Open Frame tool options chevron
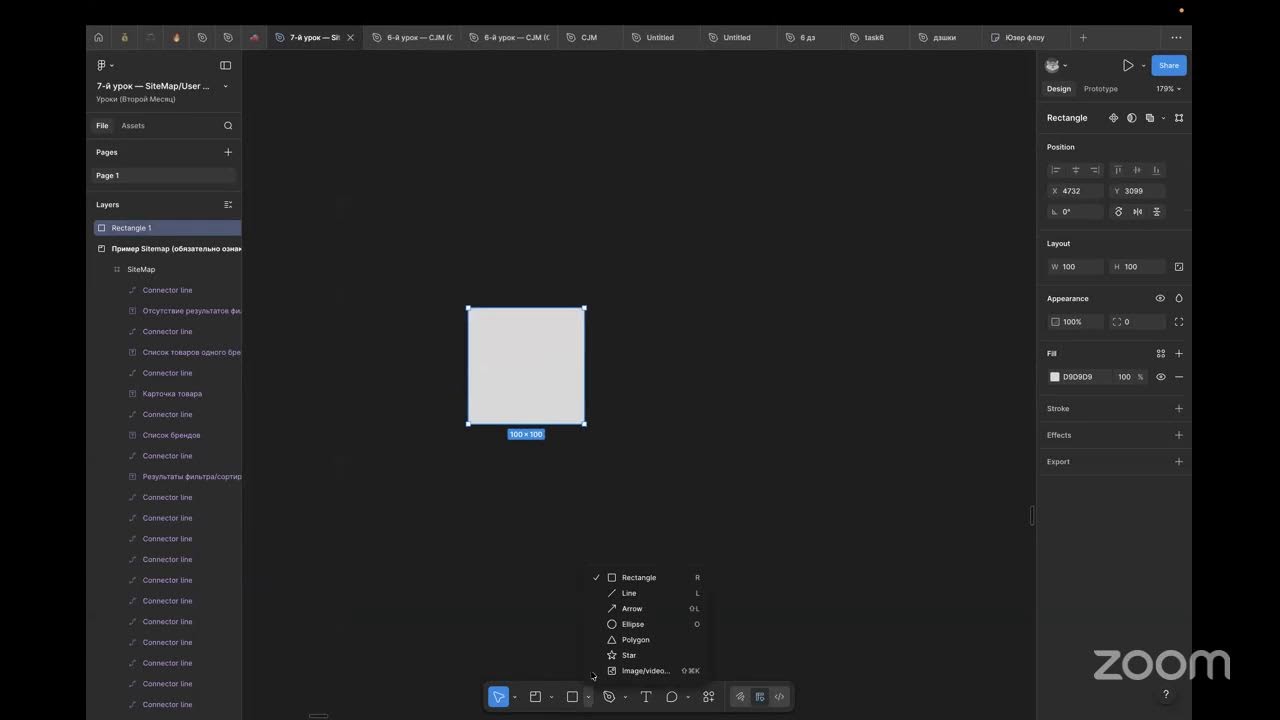 coord(551,697)
